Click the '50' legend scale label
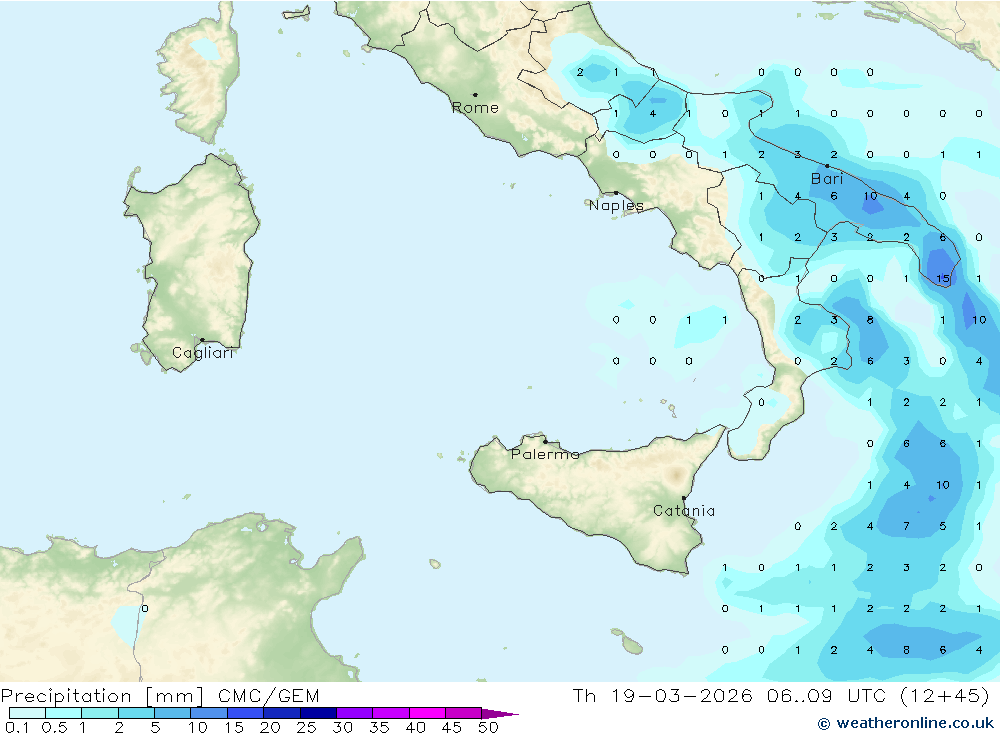Viewport: 1000px width, 733px height. click(488, 727)
